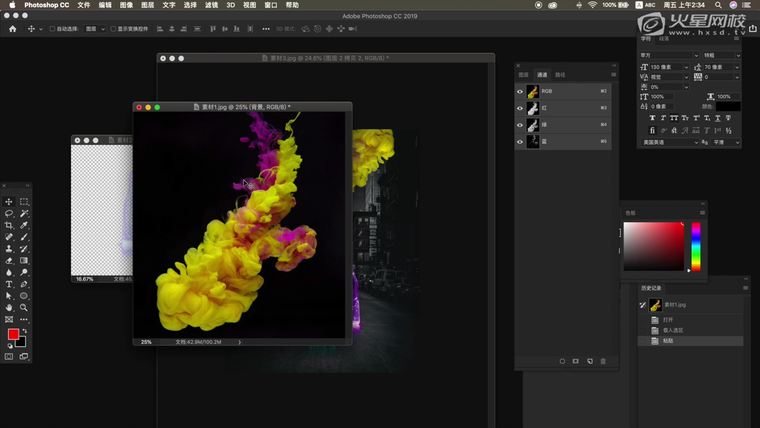Switch to the 路径 tab
Image resolution: width=760 pixels, height=428 pixels.
(560, 75)
